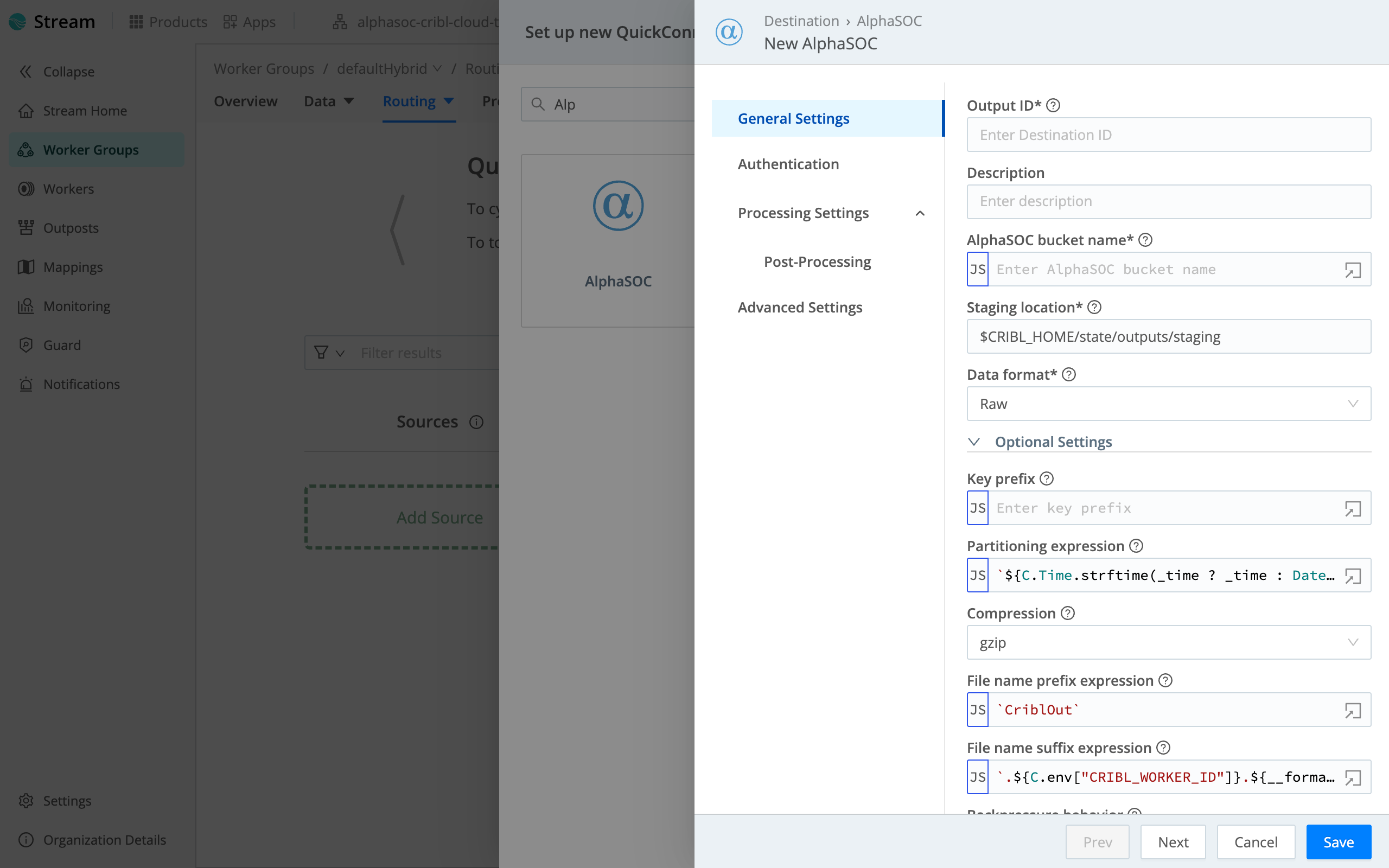Click the Worker Groups breadcrumb link
The width and height of the screenshot is (1389, 868).
click(x=264, y=69)
